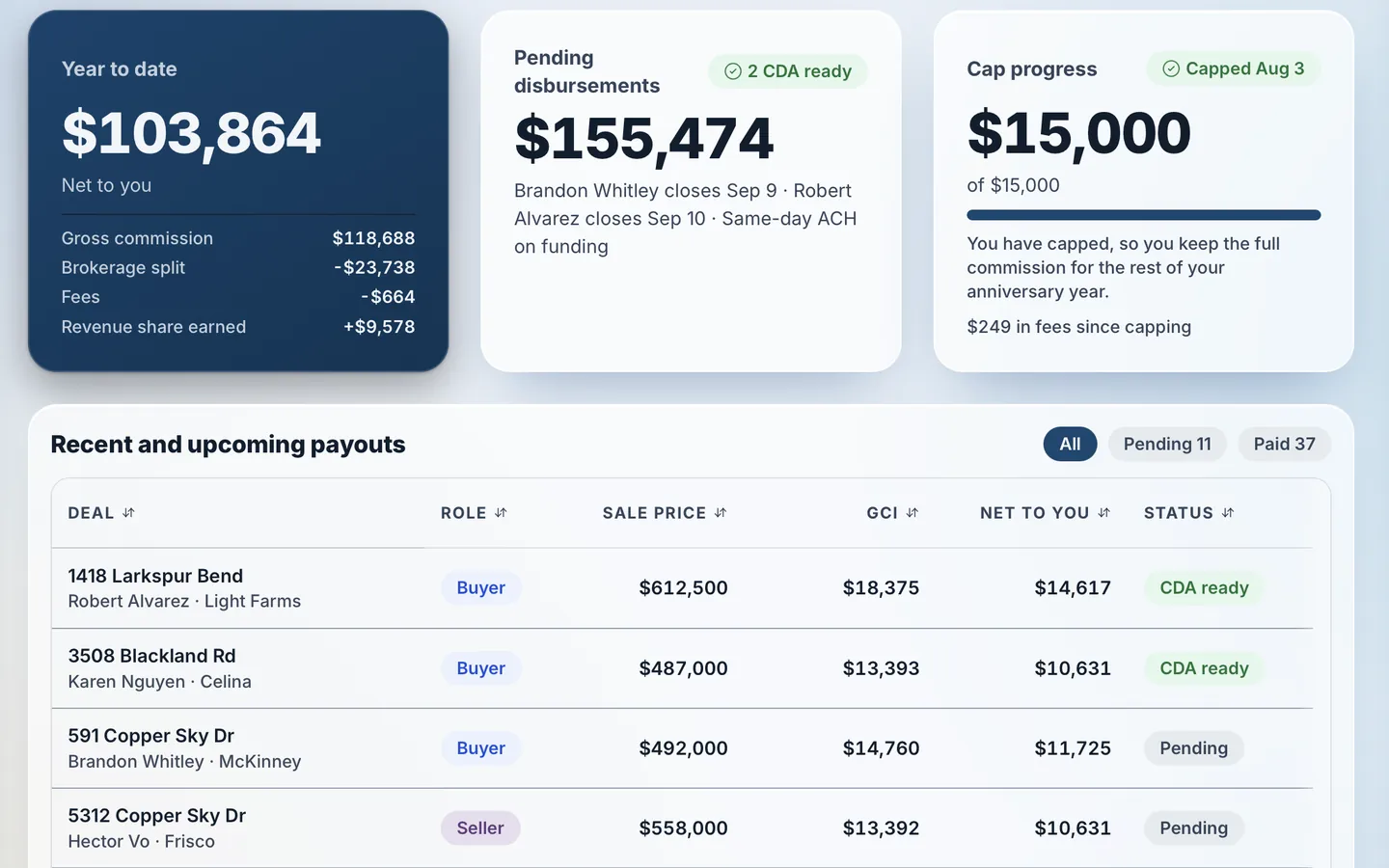
Task: Click the $612,500 sale price cell
Action: pyautogui.click(x=683, y=588)
